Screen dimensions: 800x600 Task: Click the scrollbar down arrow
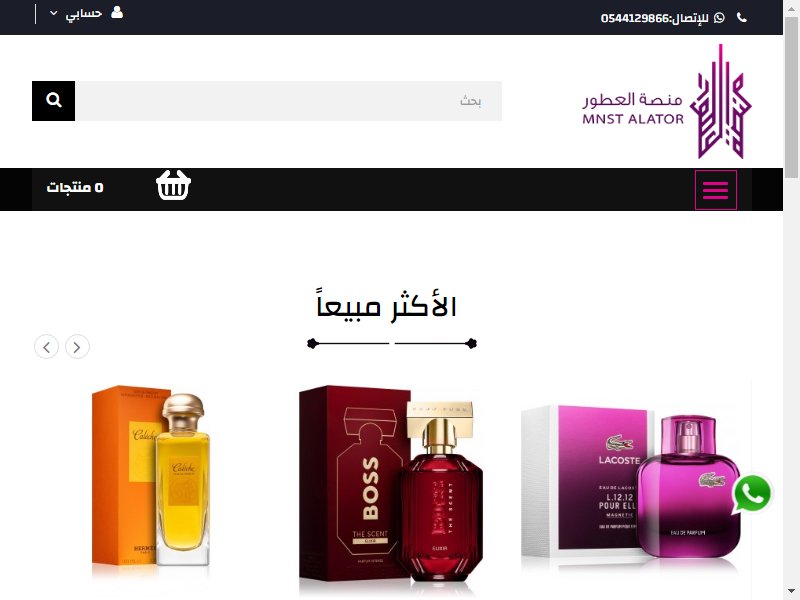tap(791, 592)
